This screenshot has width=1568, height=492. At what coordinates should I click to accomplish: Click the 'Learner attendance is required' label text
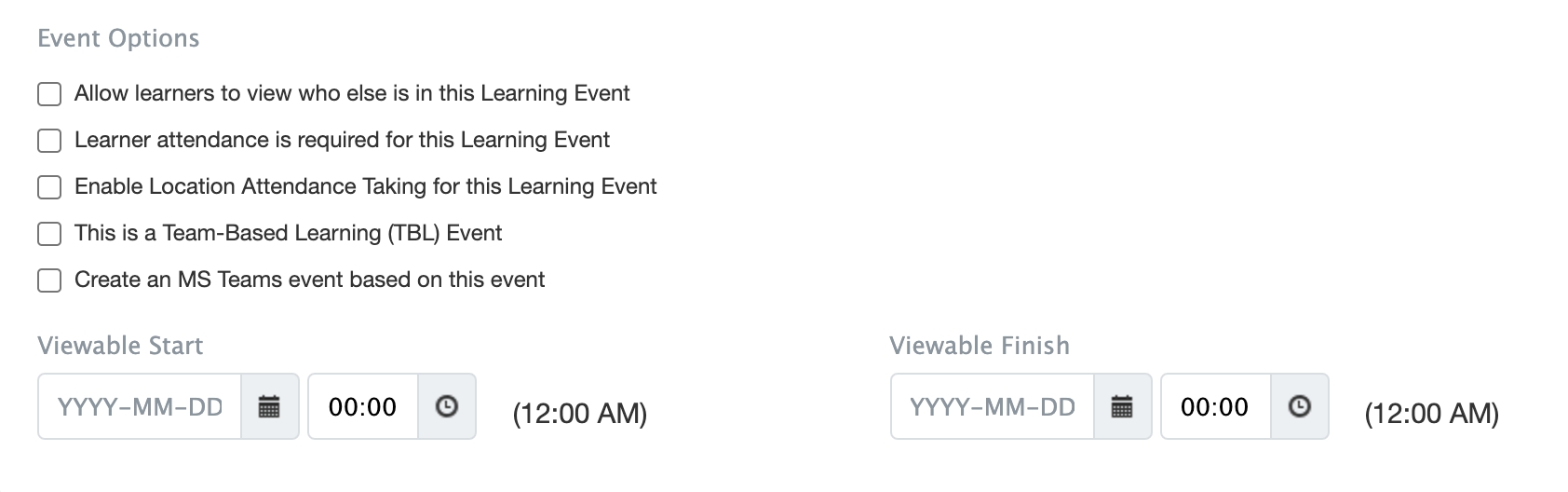coord(342,140)
